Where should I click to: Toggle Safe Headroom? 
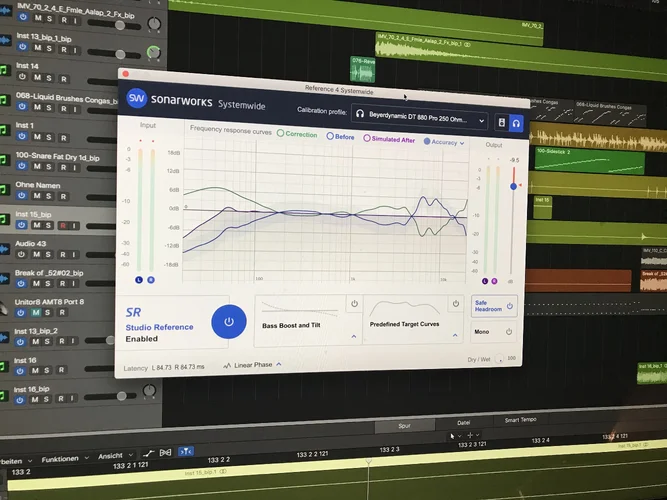pyautogui.click(x=494, y=306)
